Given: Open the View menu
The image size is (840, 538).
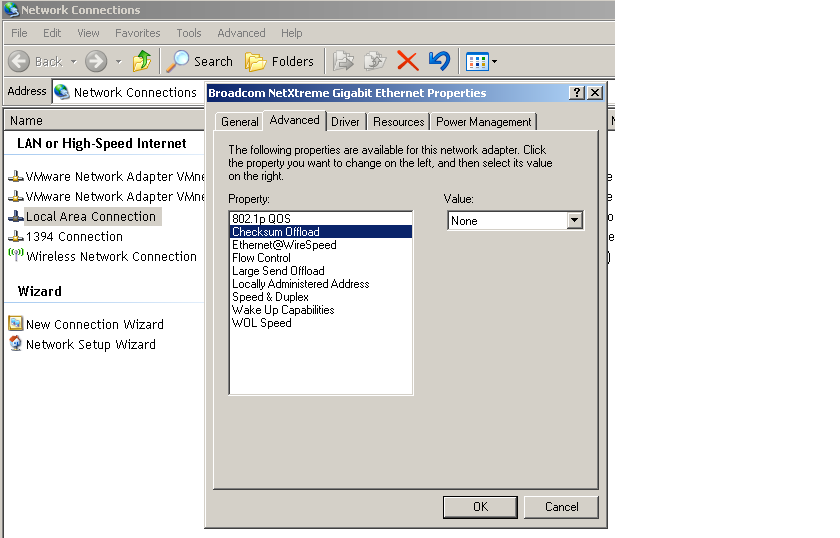Looking at the screenshot, I should [x=88, y=33].
